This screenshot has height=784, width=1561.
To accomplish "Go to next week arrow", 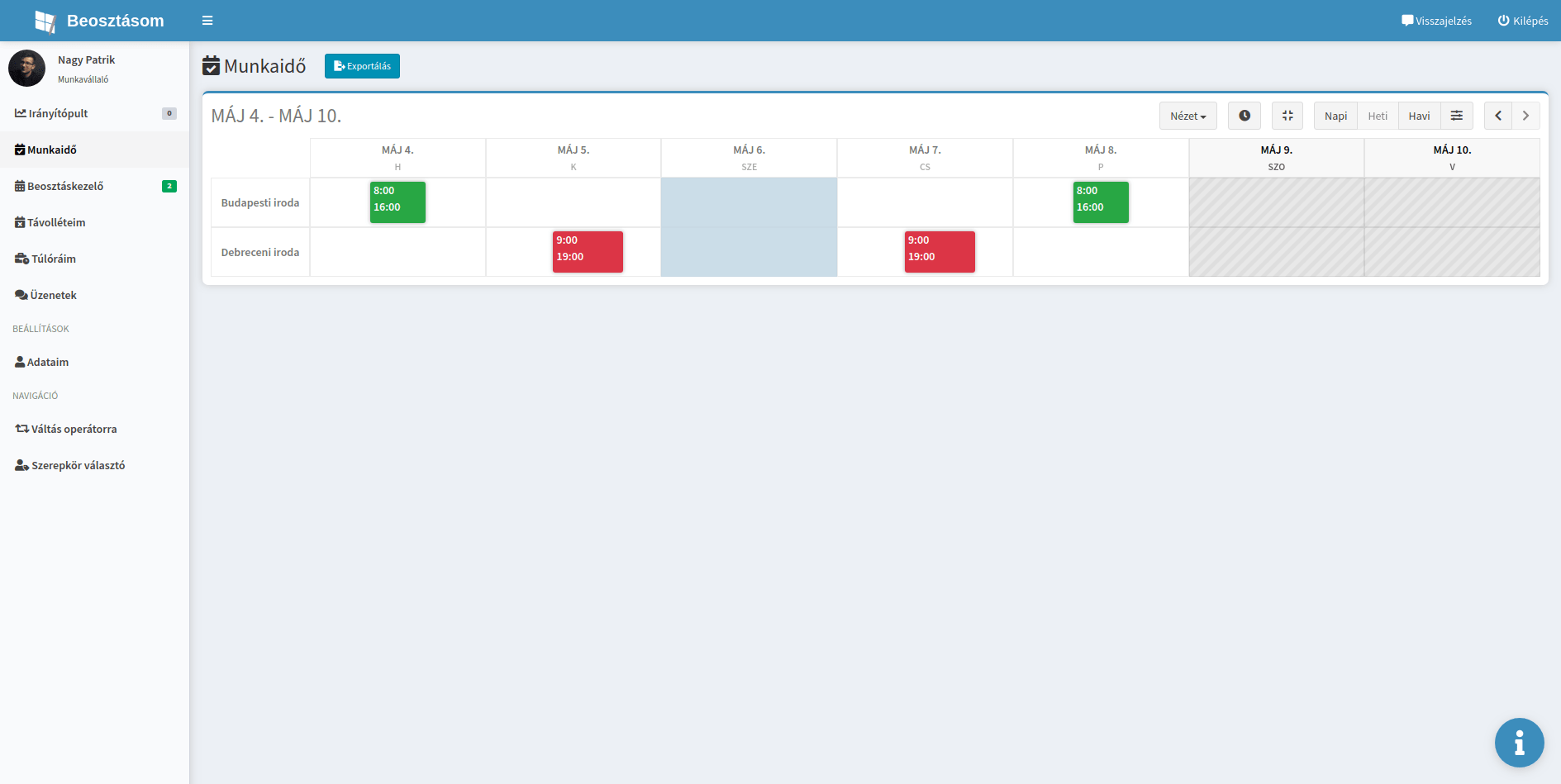I will click(1525, 116).
